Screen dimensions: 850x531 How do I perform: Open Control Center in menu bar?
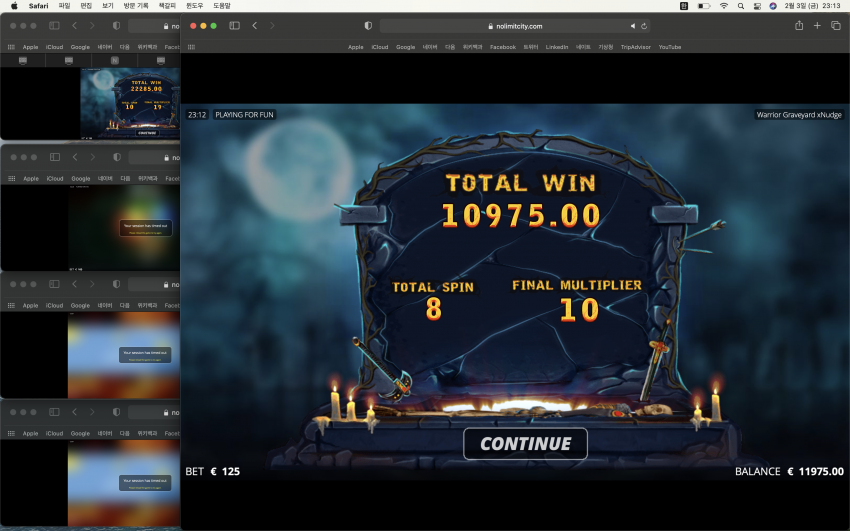(x=757, y=5)
